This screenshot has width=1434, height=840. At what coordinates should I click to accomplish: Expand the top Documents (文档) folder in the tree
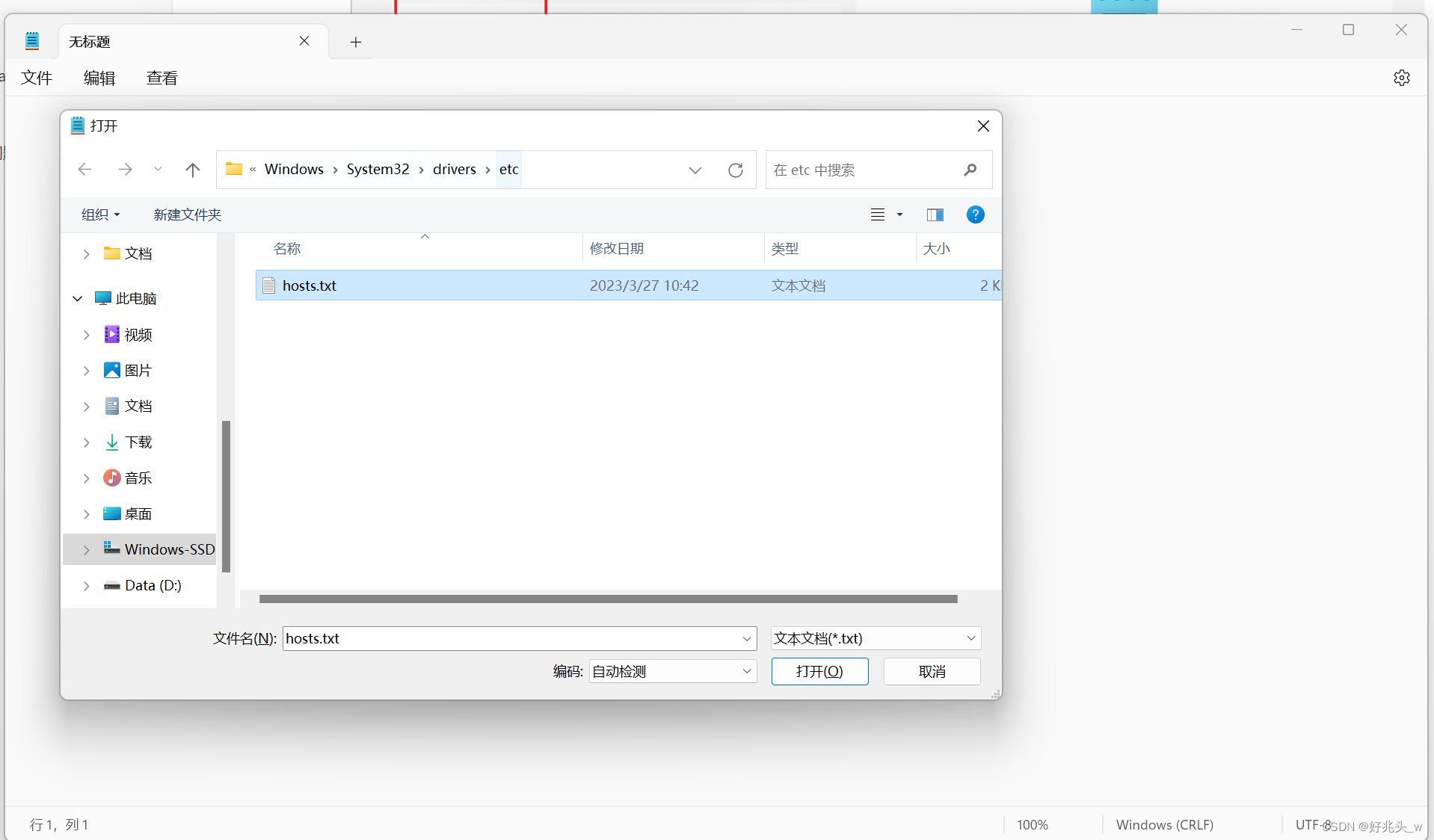click(x=87, y=254)
